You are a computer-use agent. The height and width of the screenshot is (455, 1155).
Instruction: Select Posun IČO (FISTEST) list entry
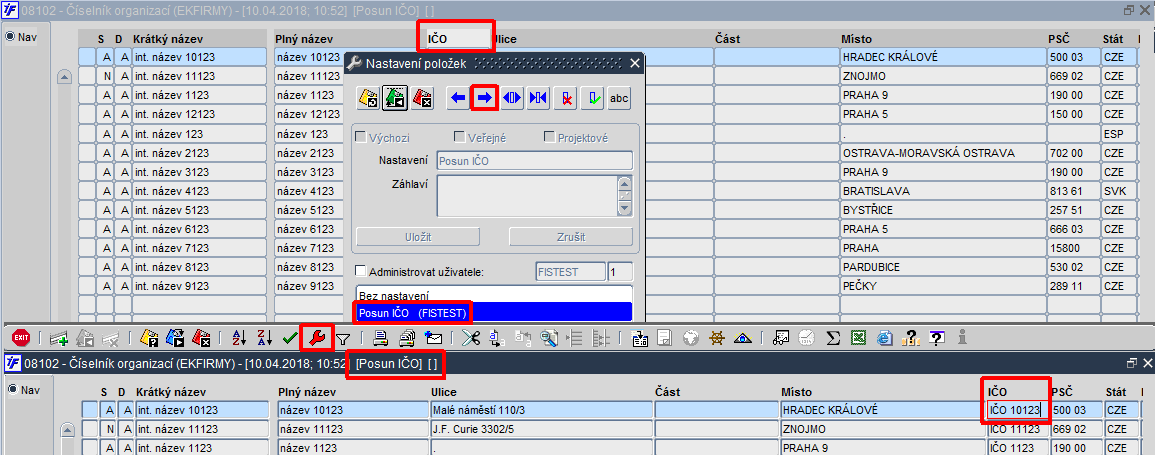tap(494, 313)
